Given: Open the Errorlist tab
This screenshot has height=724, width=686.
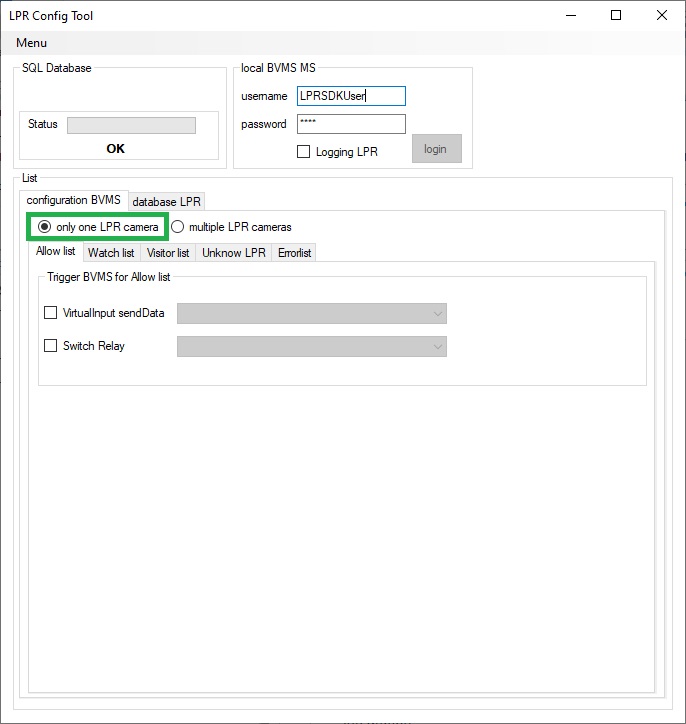Looking at the screenshot, I should click(294, 253).
